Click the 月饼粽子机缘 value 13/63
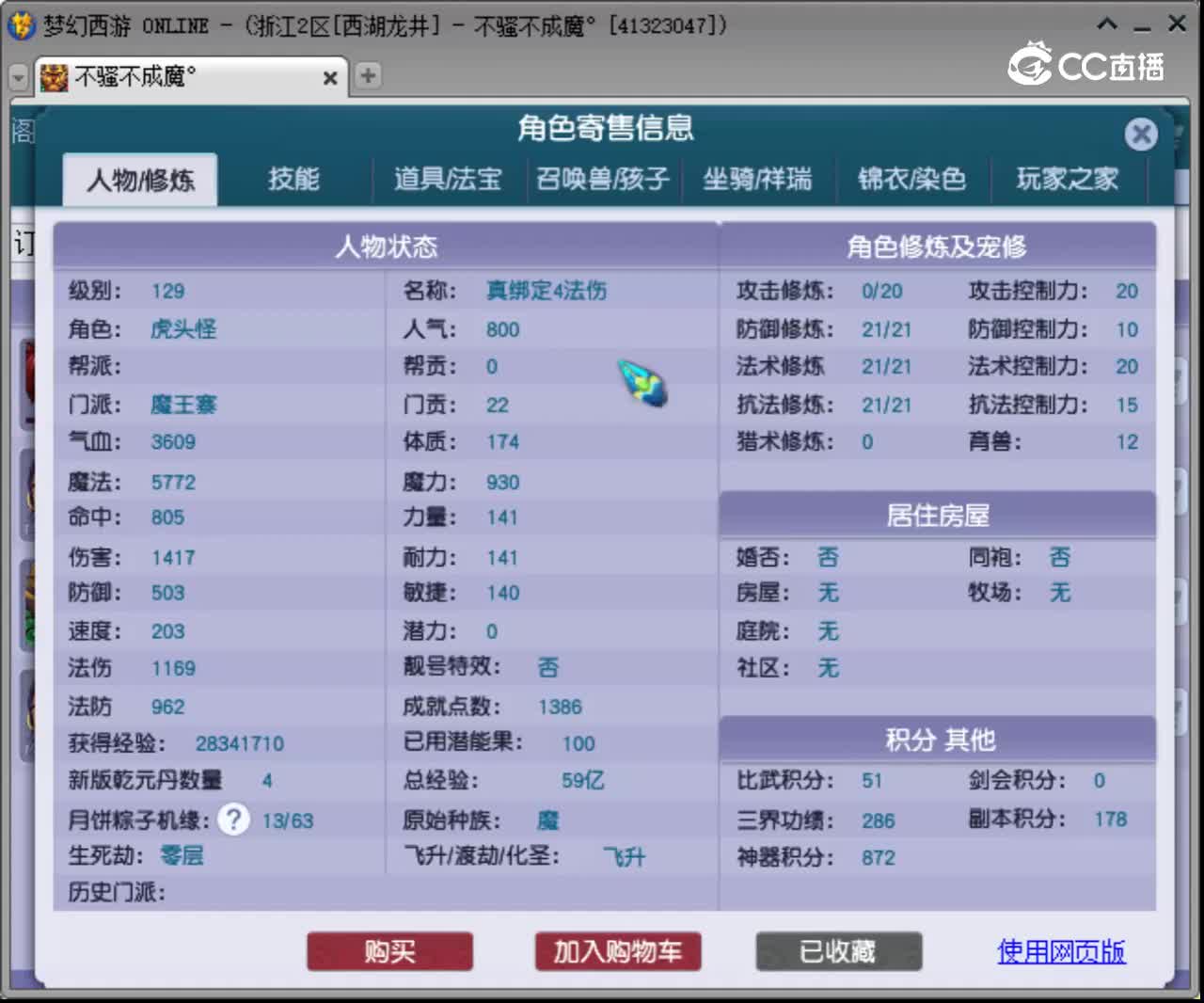1204x1003 pixels. (x=288, y=821)
